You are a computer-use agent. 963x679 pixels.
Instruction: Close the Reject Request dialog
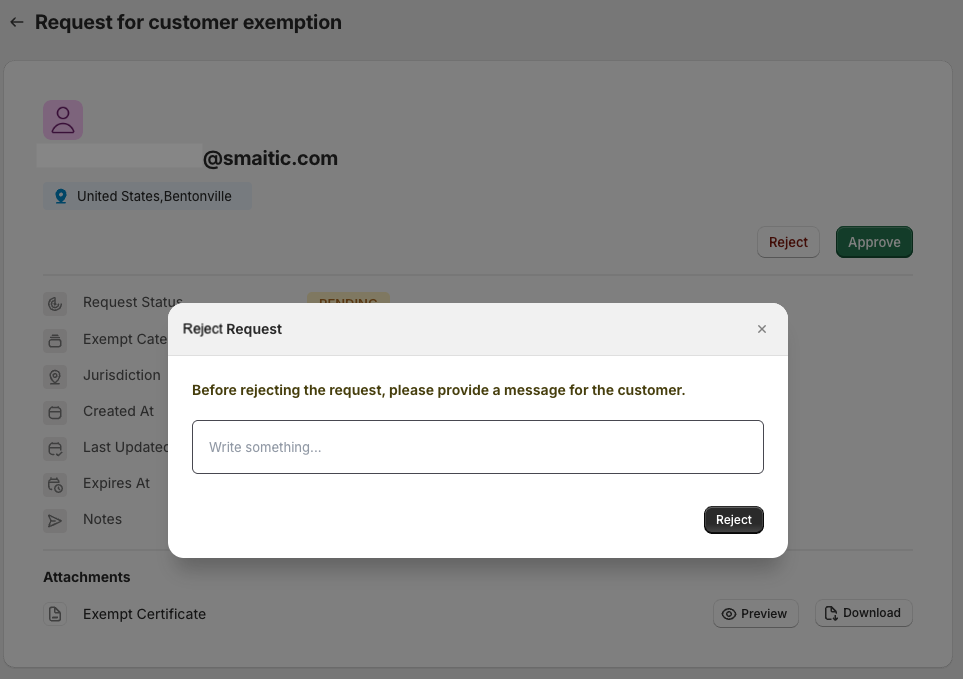(x=762, y=329)
